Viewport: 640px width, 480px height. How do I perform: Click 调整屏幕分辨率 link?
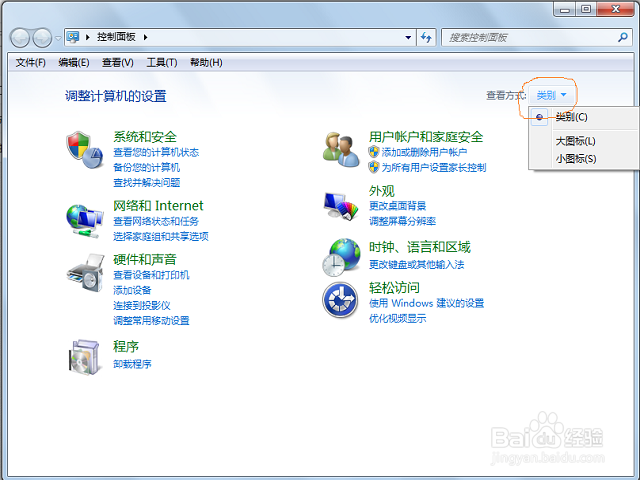[402, 221]
